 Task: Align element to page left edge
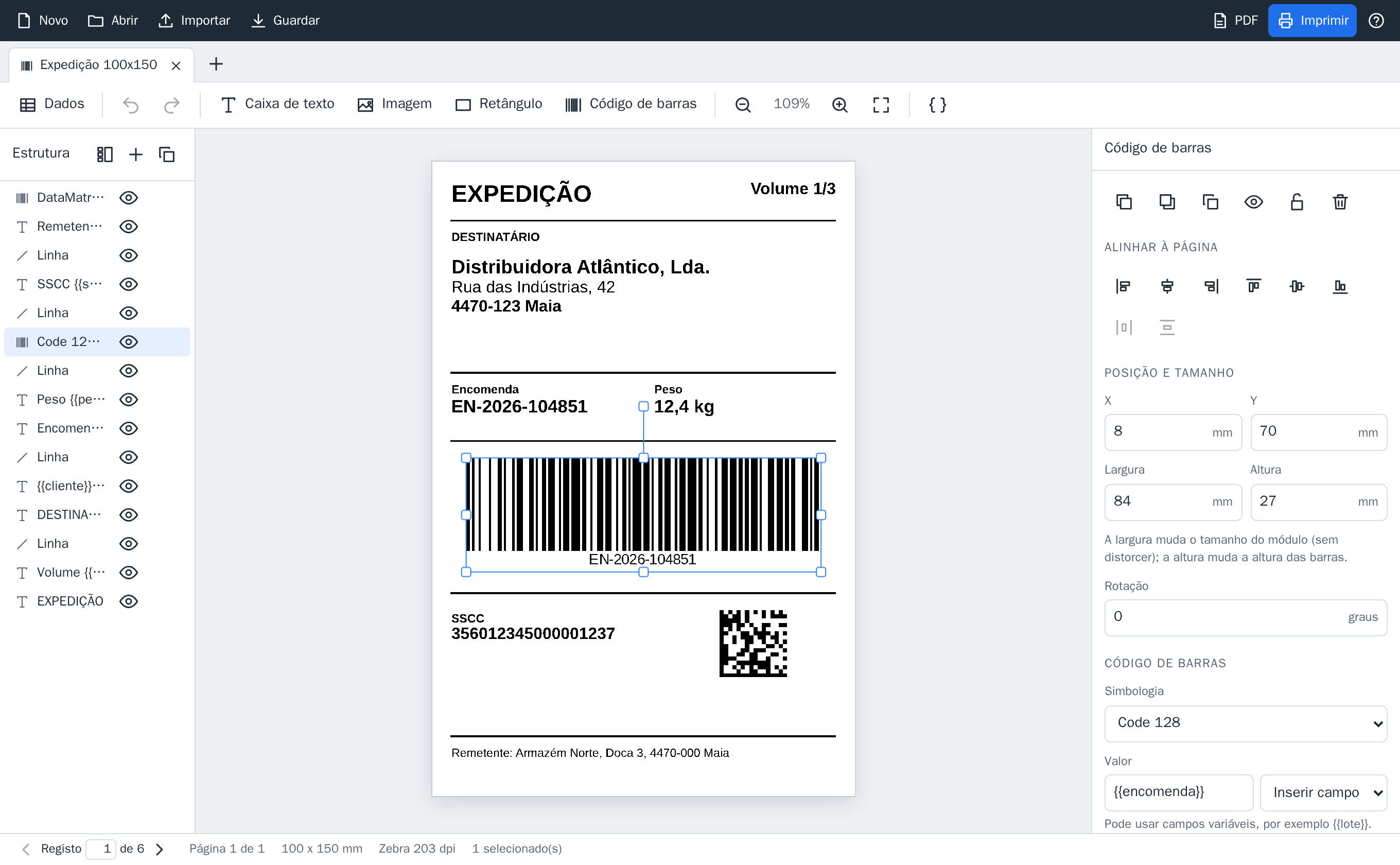(1124, 286)
